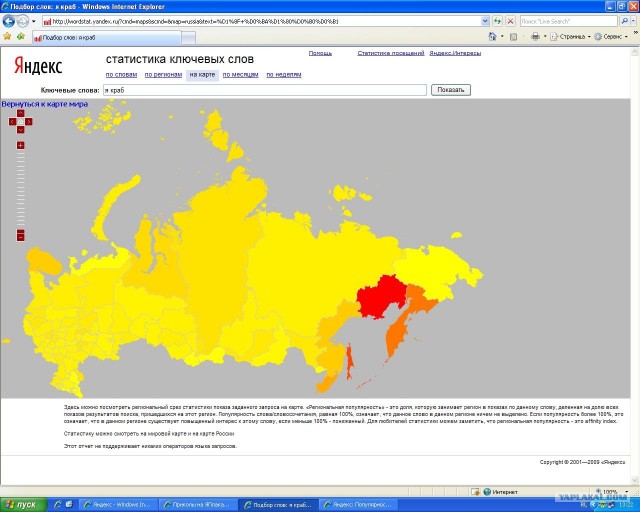The width and height of the screenshot is (640, 512).
Task: Launch Internet Explorer from quick launch
Action: click(58, 505)
